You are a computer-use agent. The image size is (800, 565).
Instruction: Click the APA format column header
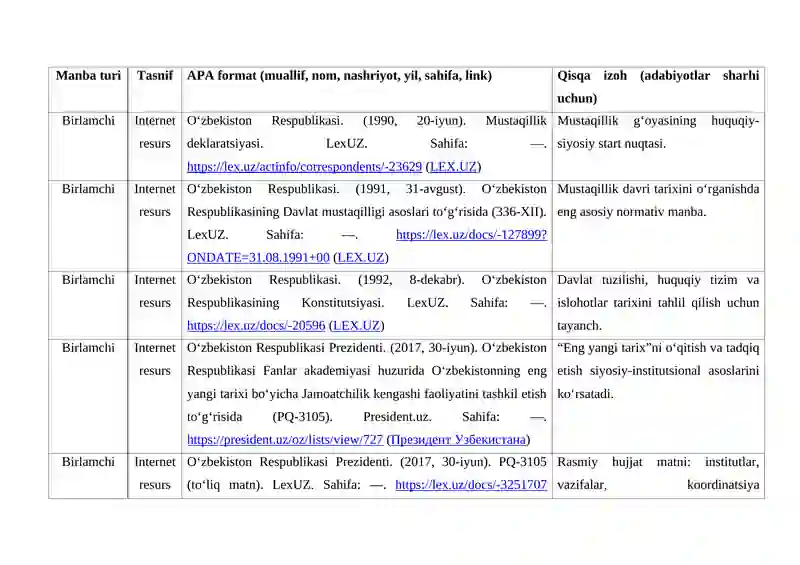click(339, 76)
